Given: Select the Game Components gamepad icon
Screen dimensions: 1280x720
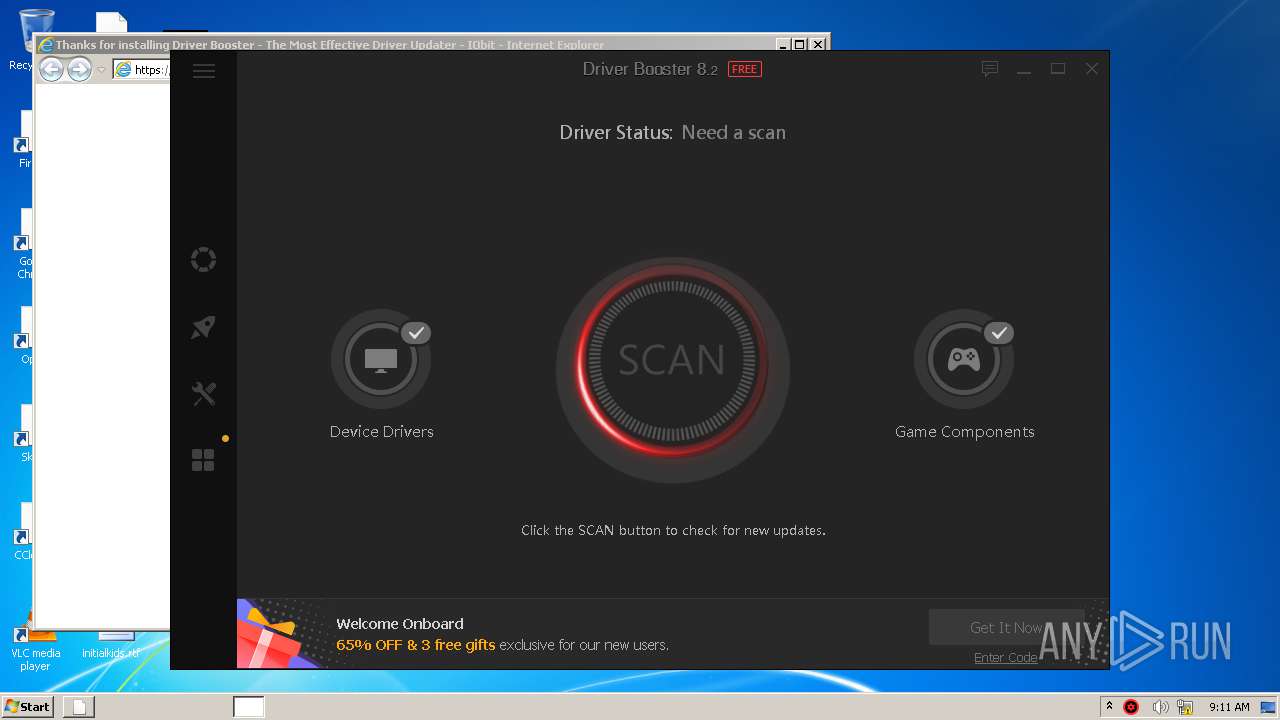Looking at the screenshot, I should (x=964, y=359).
